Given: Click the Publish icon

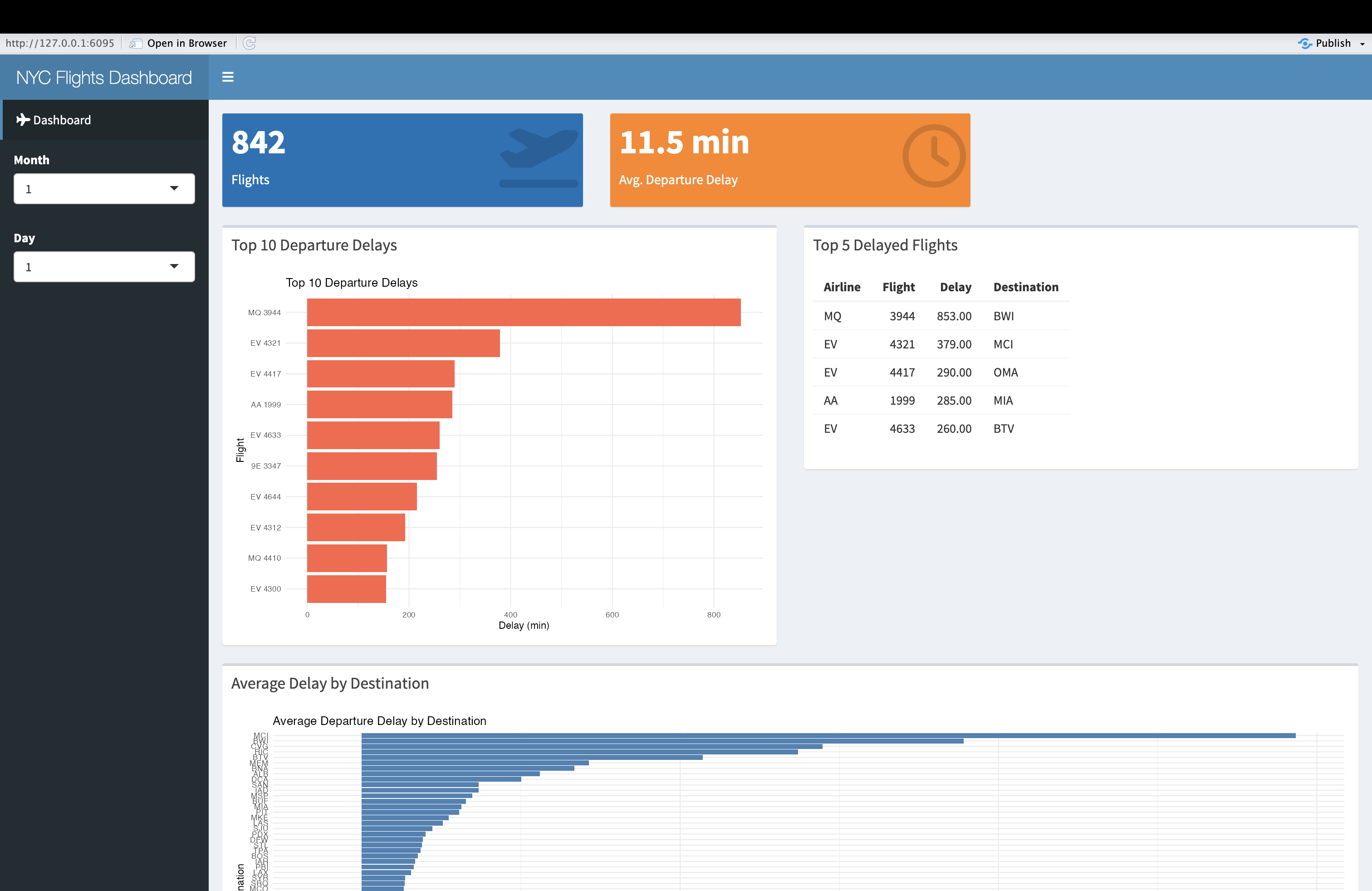Looking at the screenshot, I should coord(1305,43).
